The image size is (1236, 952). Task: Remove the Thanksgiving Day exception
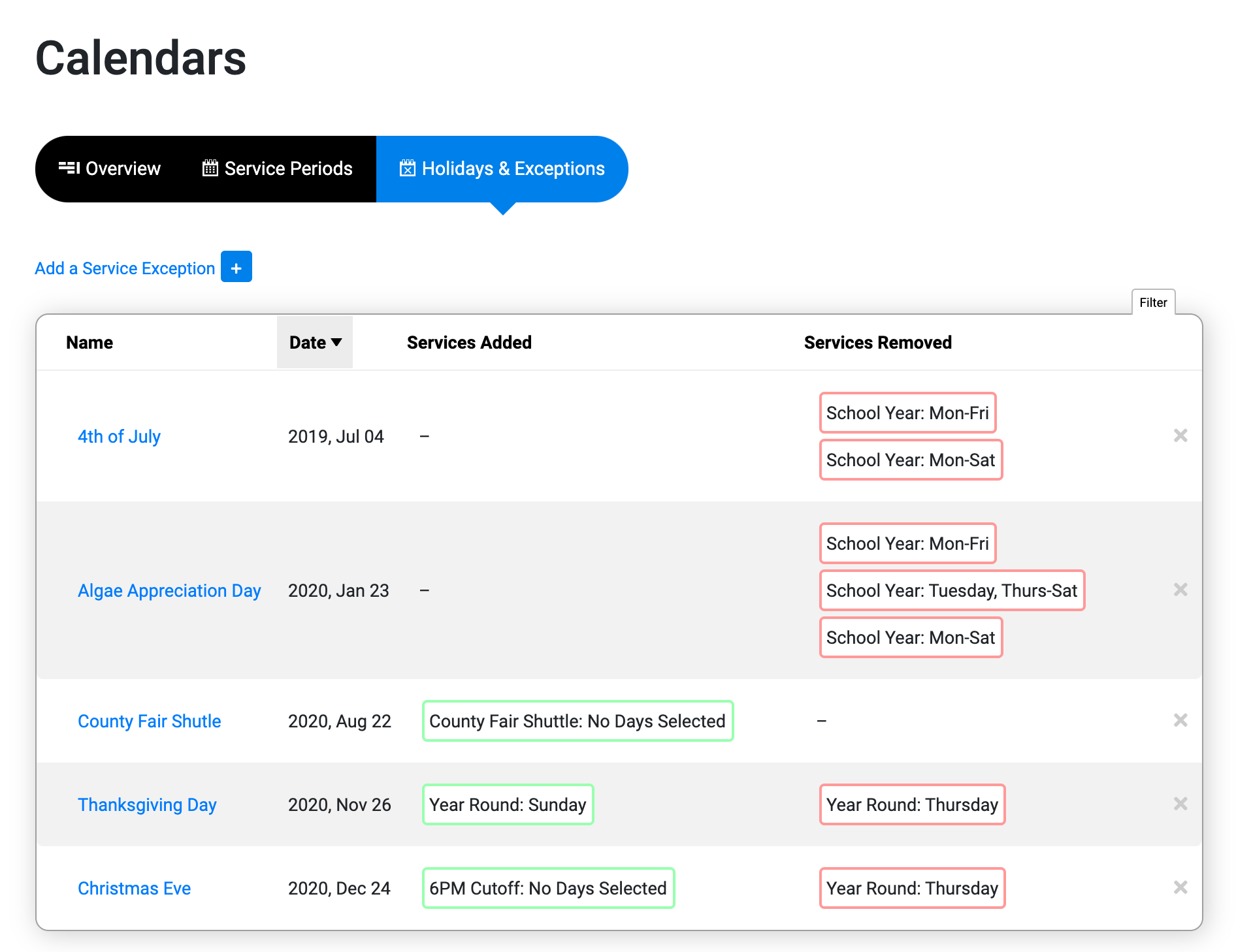pos(1180,804)
